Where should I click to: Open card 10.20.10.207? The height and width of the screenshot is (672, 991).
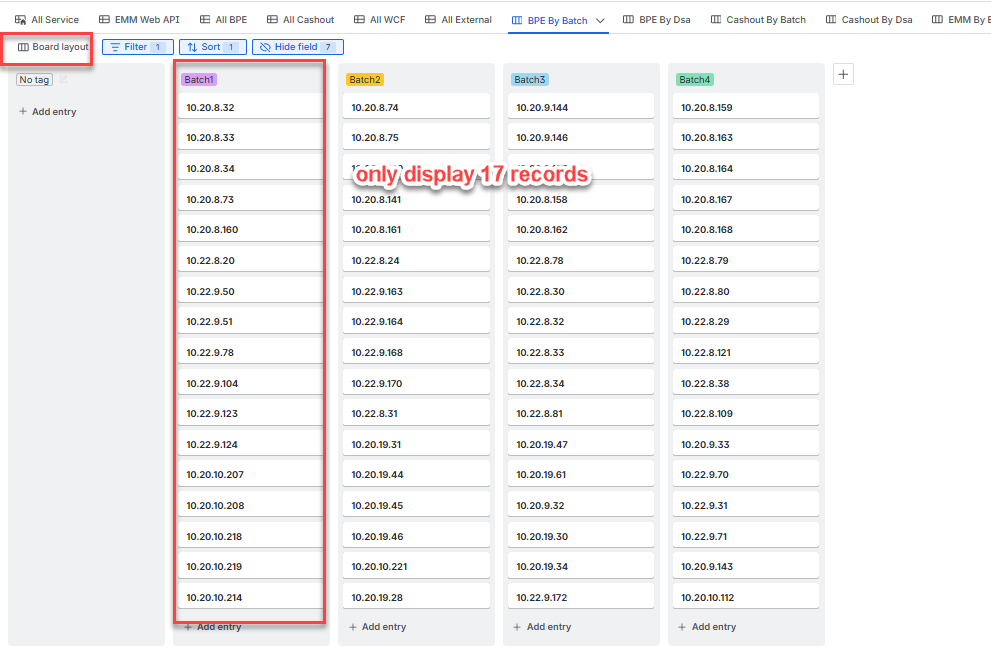251,474
